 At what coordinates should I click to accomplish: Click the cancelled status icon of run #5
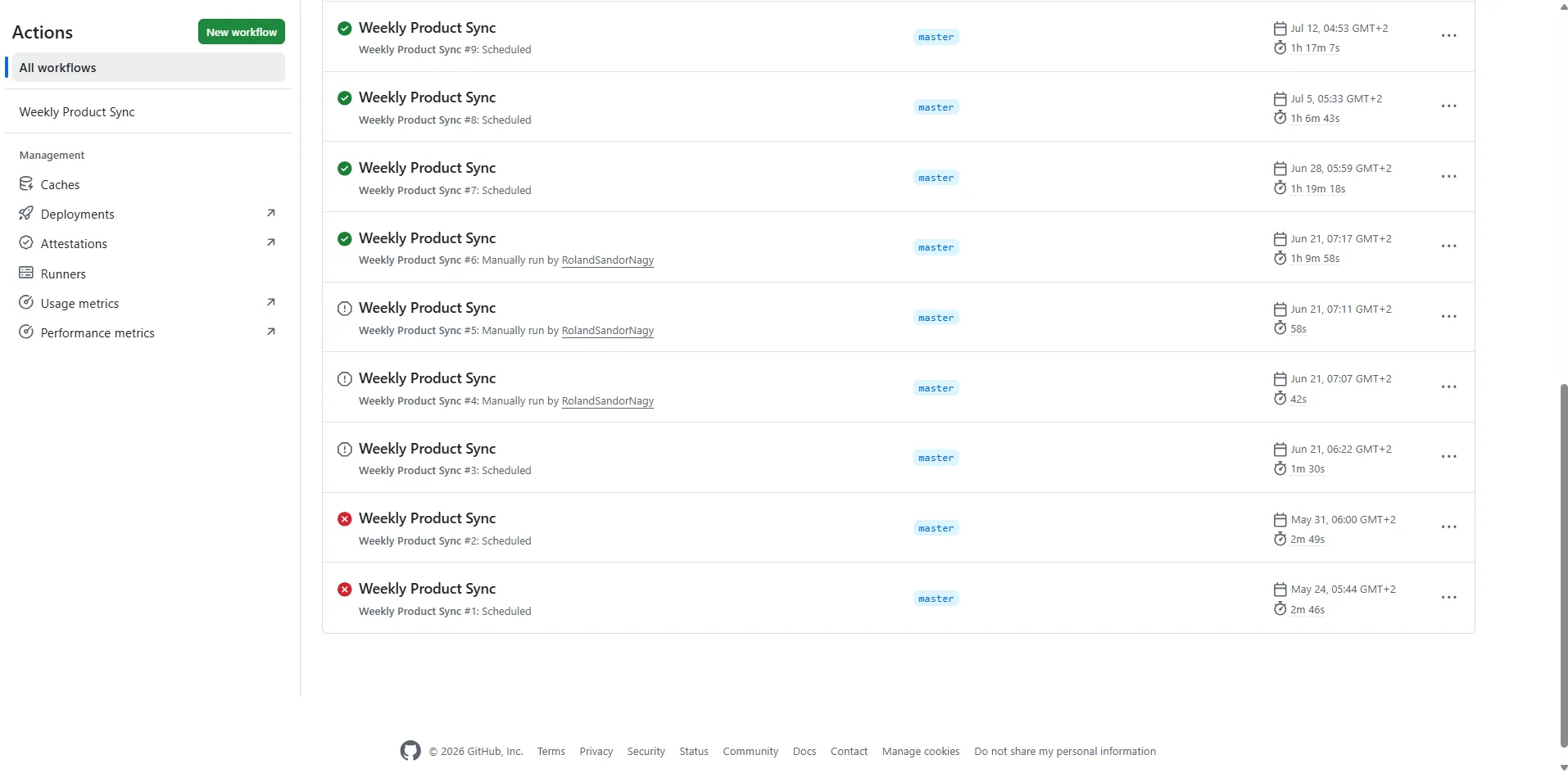point(345,309)
